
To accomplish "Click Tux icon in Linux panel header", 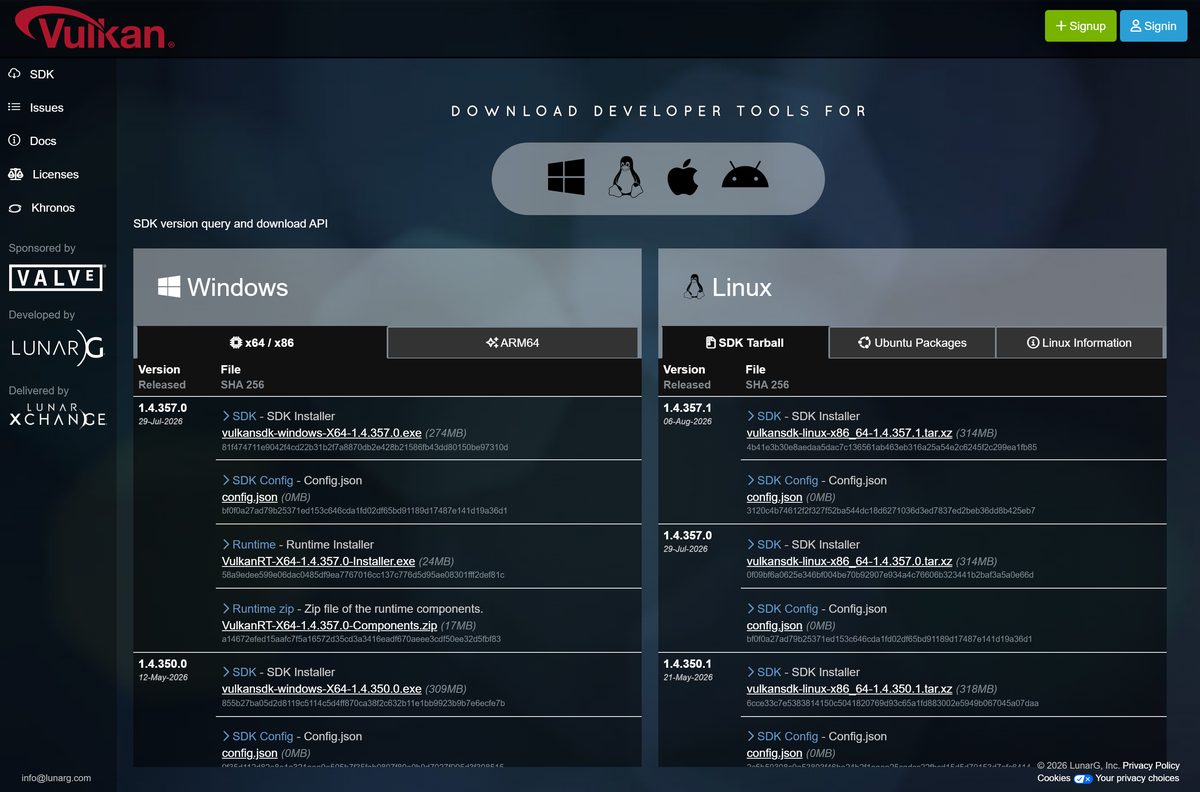I will [x=693, y=287].
